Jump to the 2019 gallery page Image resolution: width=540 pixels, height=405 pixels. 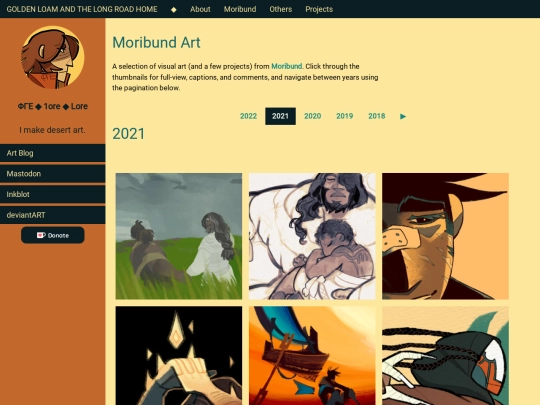tap(344, 116)
